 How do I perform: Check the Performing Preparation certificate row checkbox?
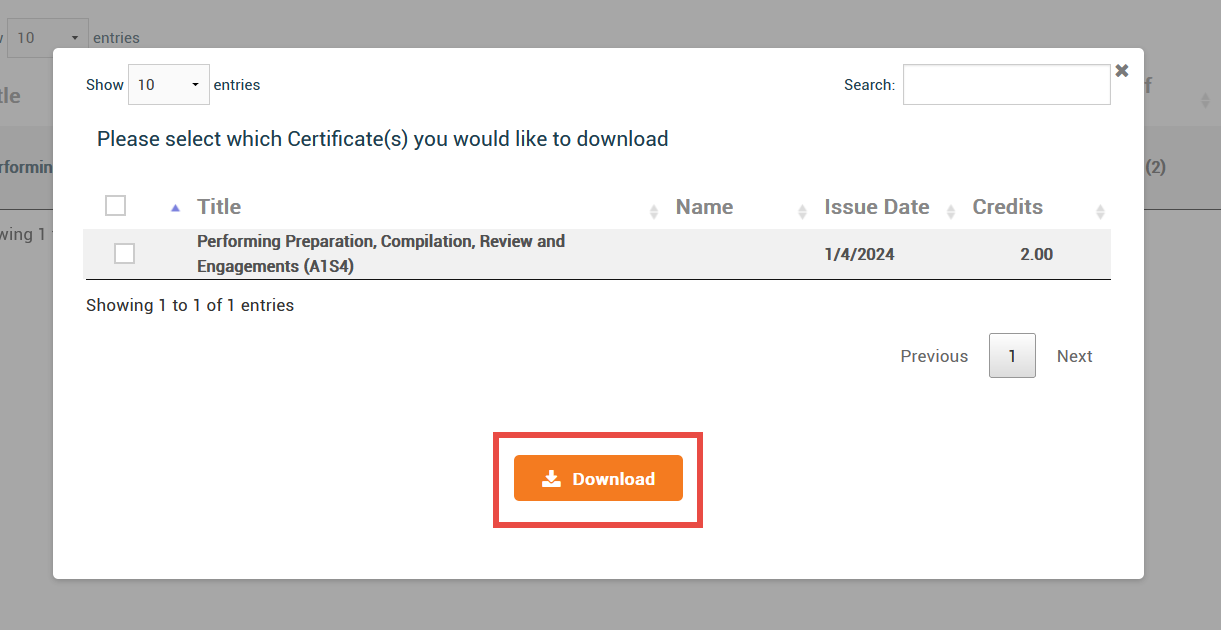point(124,254)
